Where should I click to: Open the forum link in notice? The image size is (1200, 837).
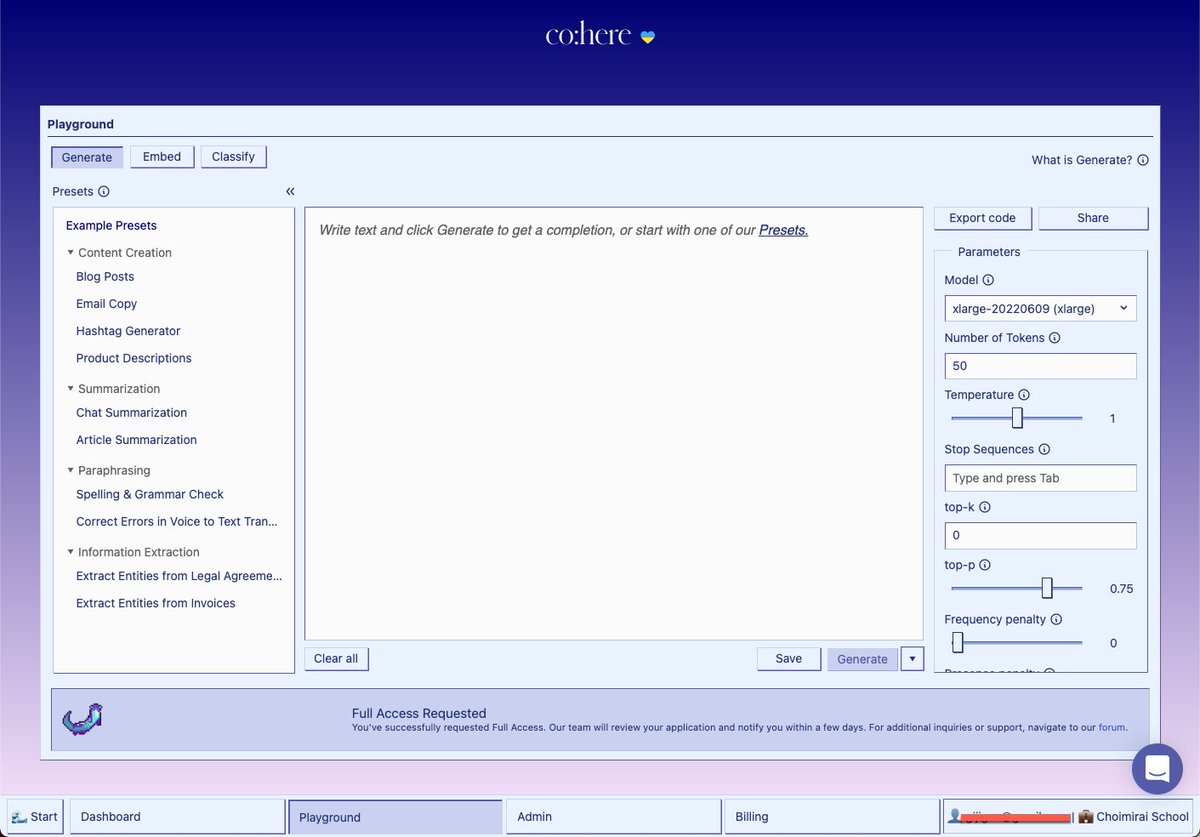tap(1113, 728)
